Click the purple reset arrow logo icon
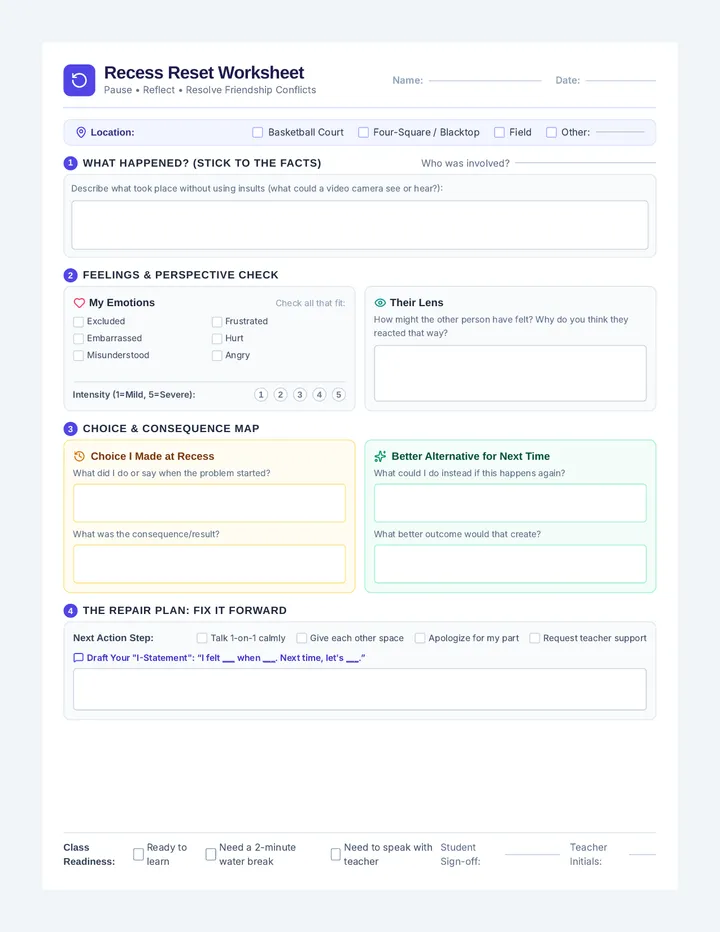The height and width of the screenshot is (932, 720). point(79,80)
